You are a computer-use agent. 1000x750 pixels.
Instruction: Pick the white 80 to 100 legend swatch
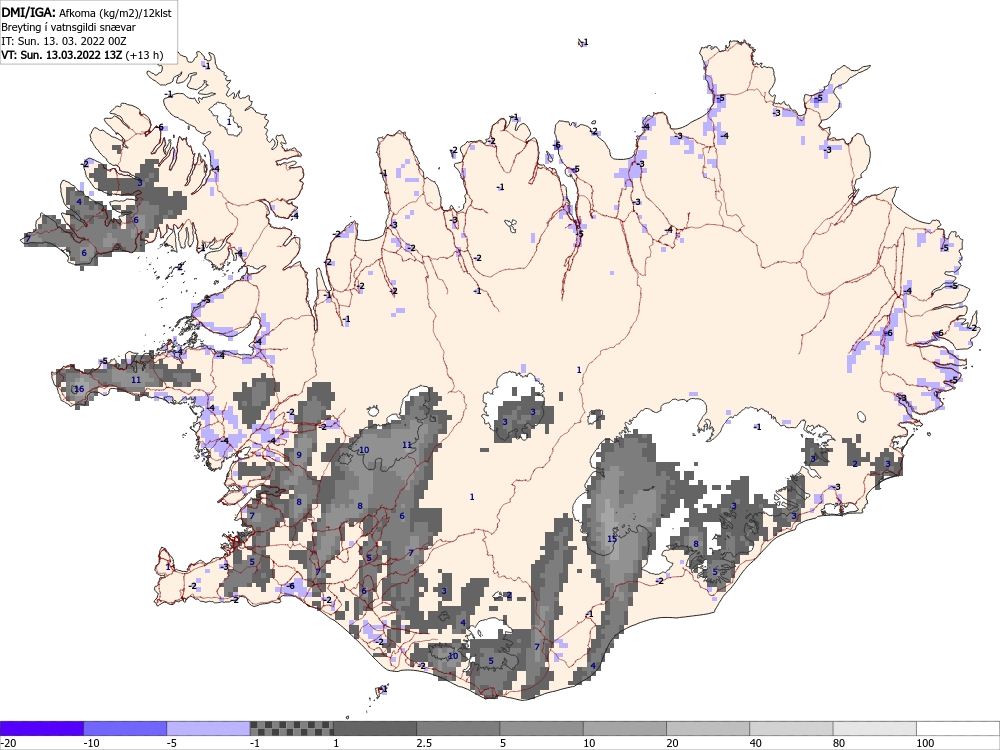(x=875, y=728)
